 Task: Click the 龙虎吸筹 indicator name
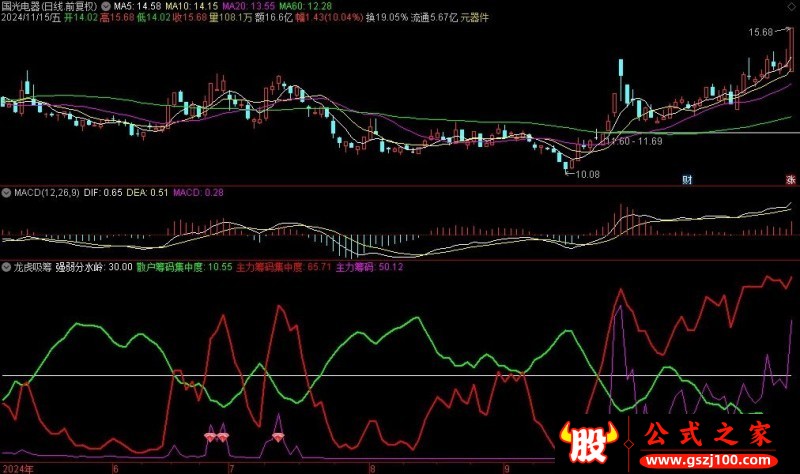pyautogui.click(x=32, y=267)
